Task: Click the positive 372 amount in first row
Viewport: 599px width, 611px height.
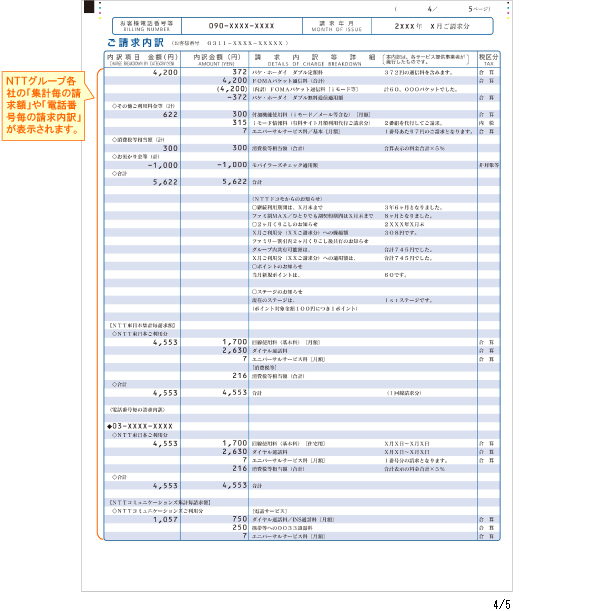Action: [x=240, y=72]
